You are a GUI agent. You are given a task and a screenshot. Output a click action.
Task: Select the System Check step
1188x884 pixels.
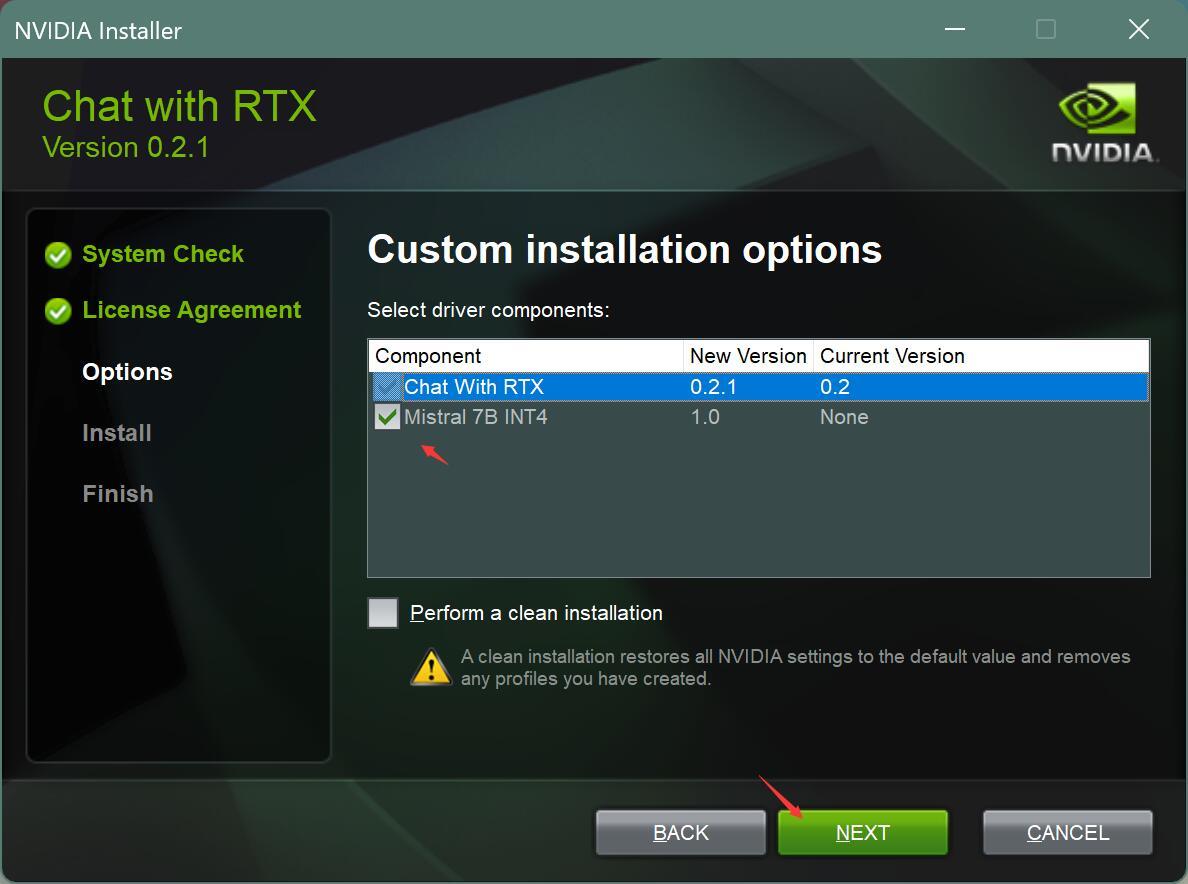pos(163,254)
